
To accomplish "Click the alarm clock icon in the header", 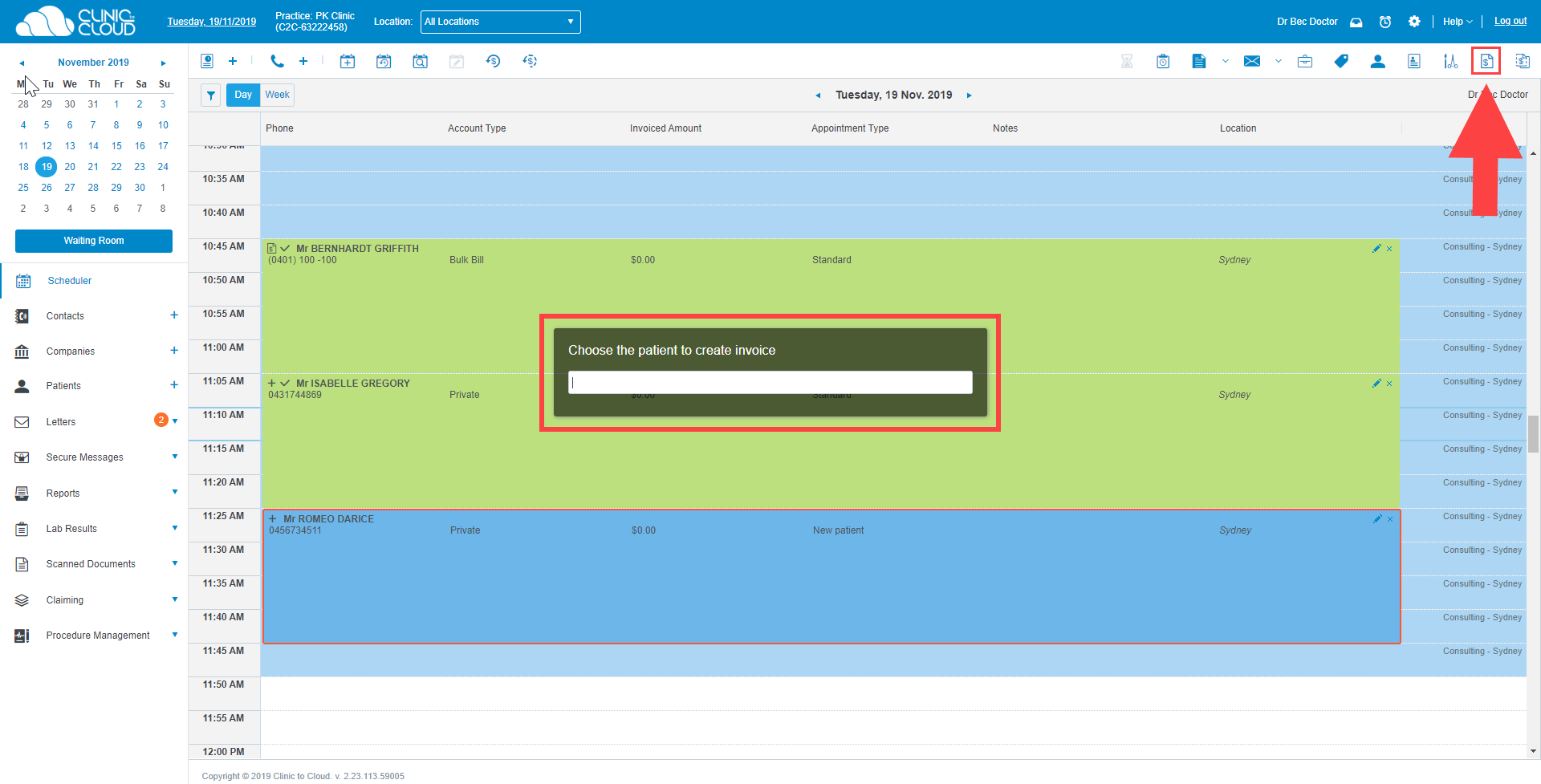I will coord(1385,22).
